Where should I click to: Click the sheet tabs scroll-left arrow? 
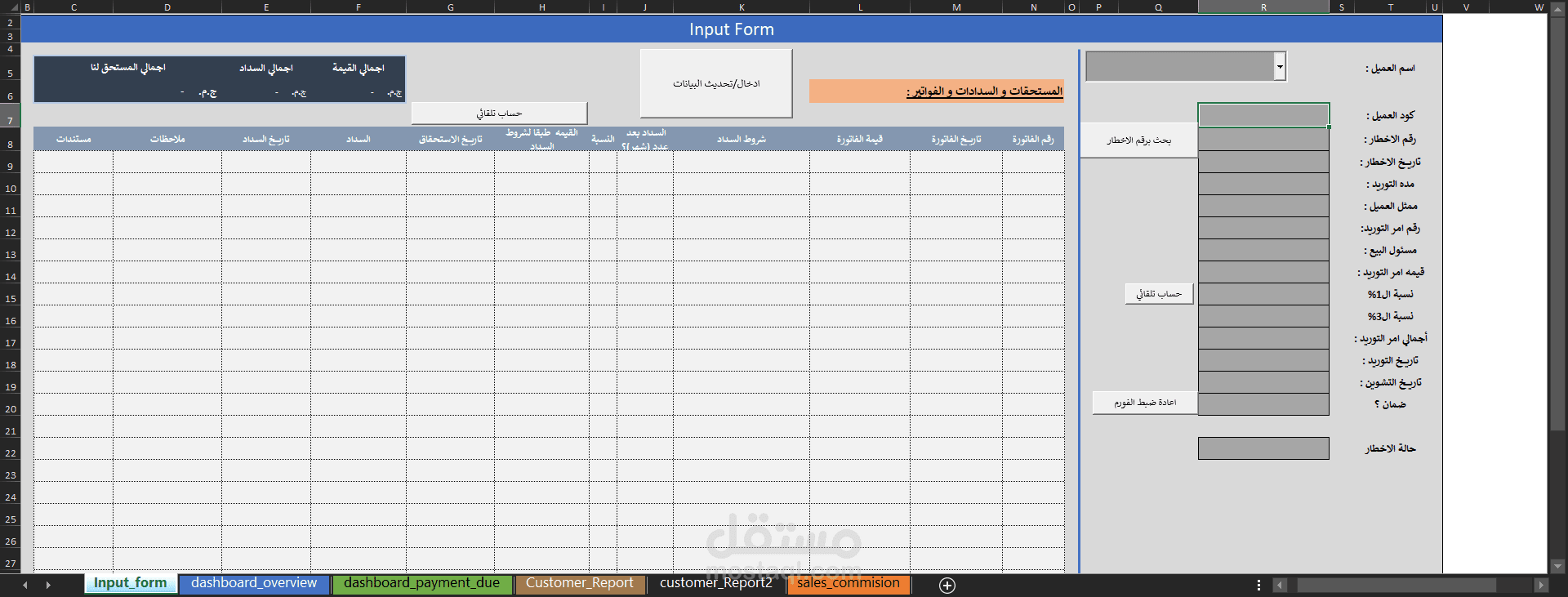25,585
